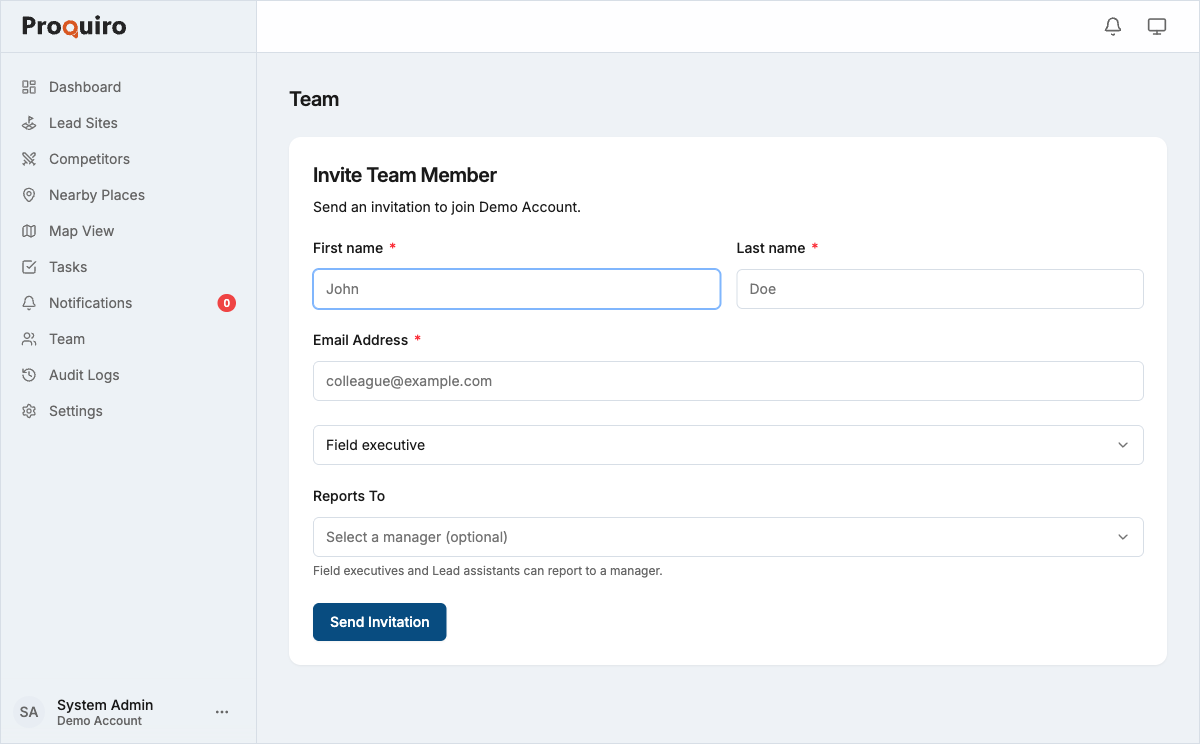Click the red notification count badge
This screenshot has width=1200, height=744.
[225, 303]
